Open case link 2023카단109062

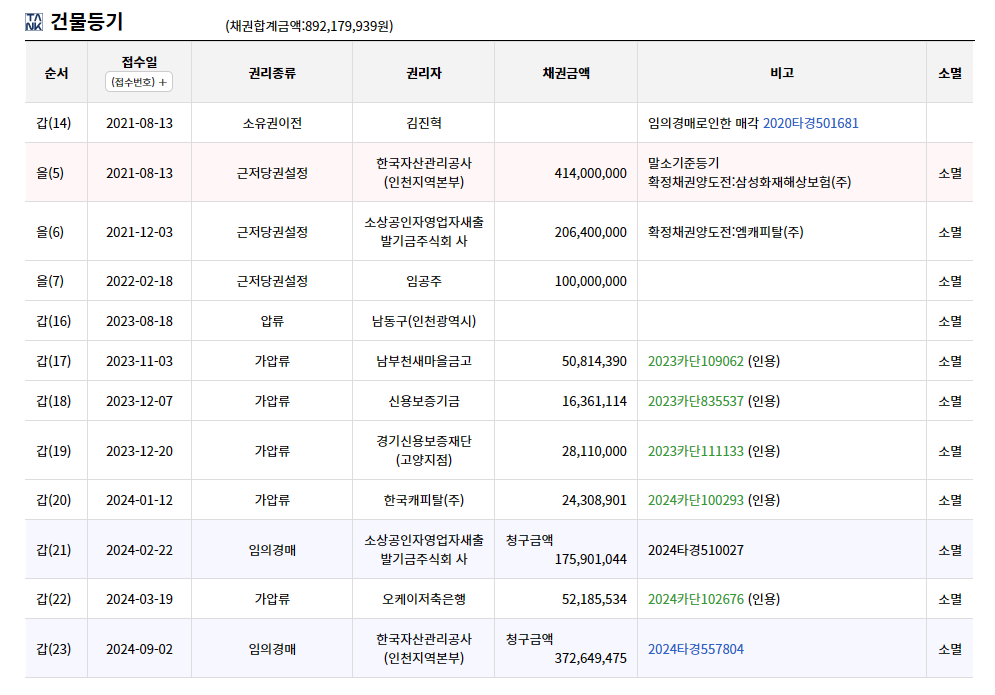[695, 361]
